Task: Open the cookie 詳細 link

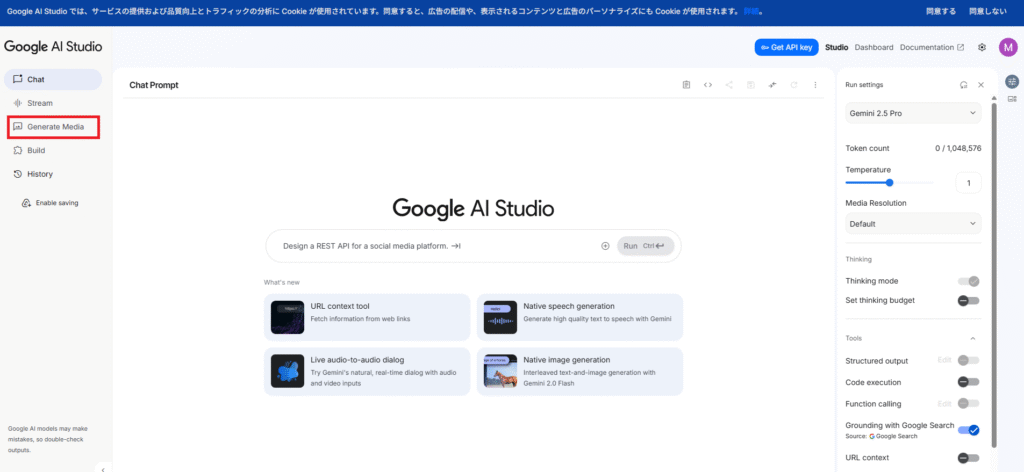Action: tap(750, 12)
